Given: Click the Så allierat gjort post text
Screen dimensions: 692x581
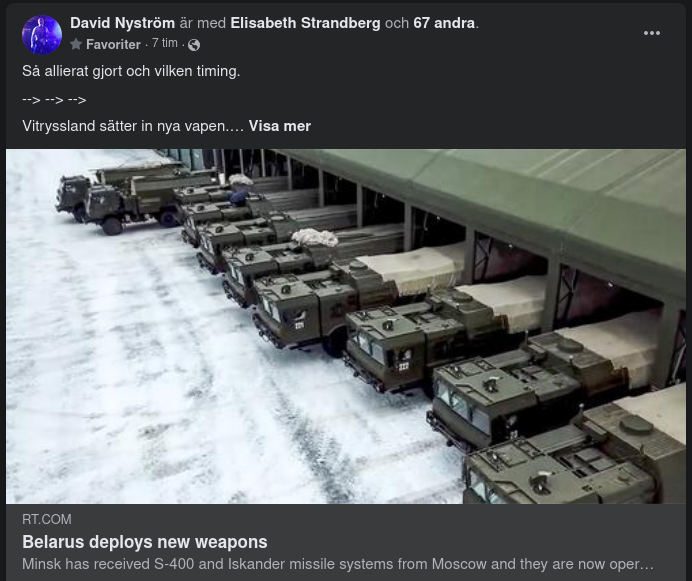Looking at the screenshot, I should coord(131,71).
